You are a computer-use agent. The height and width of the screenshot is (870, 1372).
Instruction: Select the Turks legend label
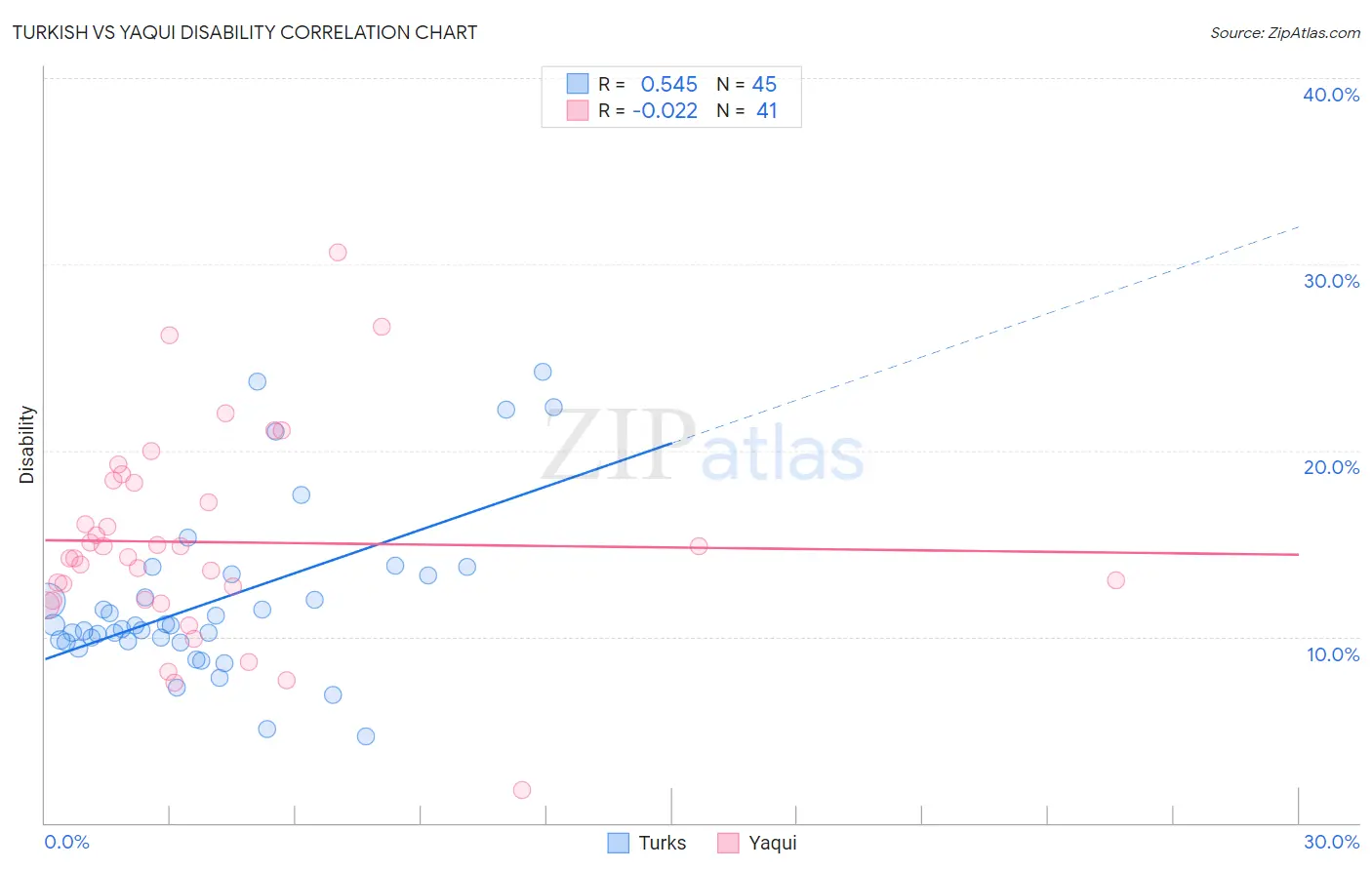(663, 843)
